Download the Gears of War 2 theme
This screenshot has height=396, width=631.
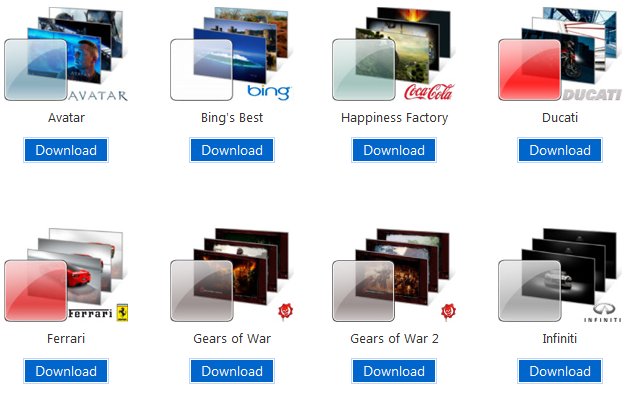coord(394,371)
